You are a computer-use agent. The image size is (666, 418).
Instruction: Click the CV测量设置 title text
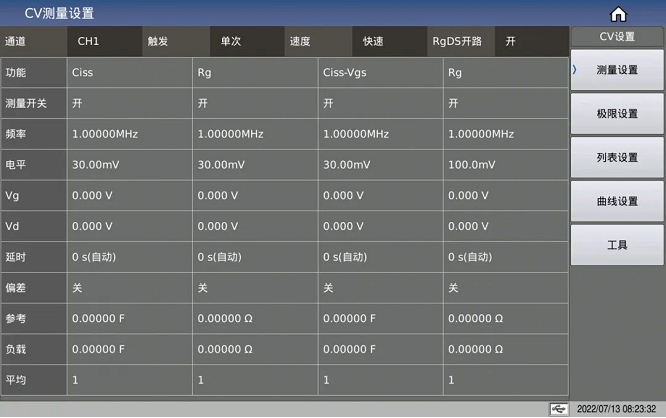pyautogui.click(x=59, y=13)
